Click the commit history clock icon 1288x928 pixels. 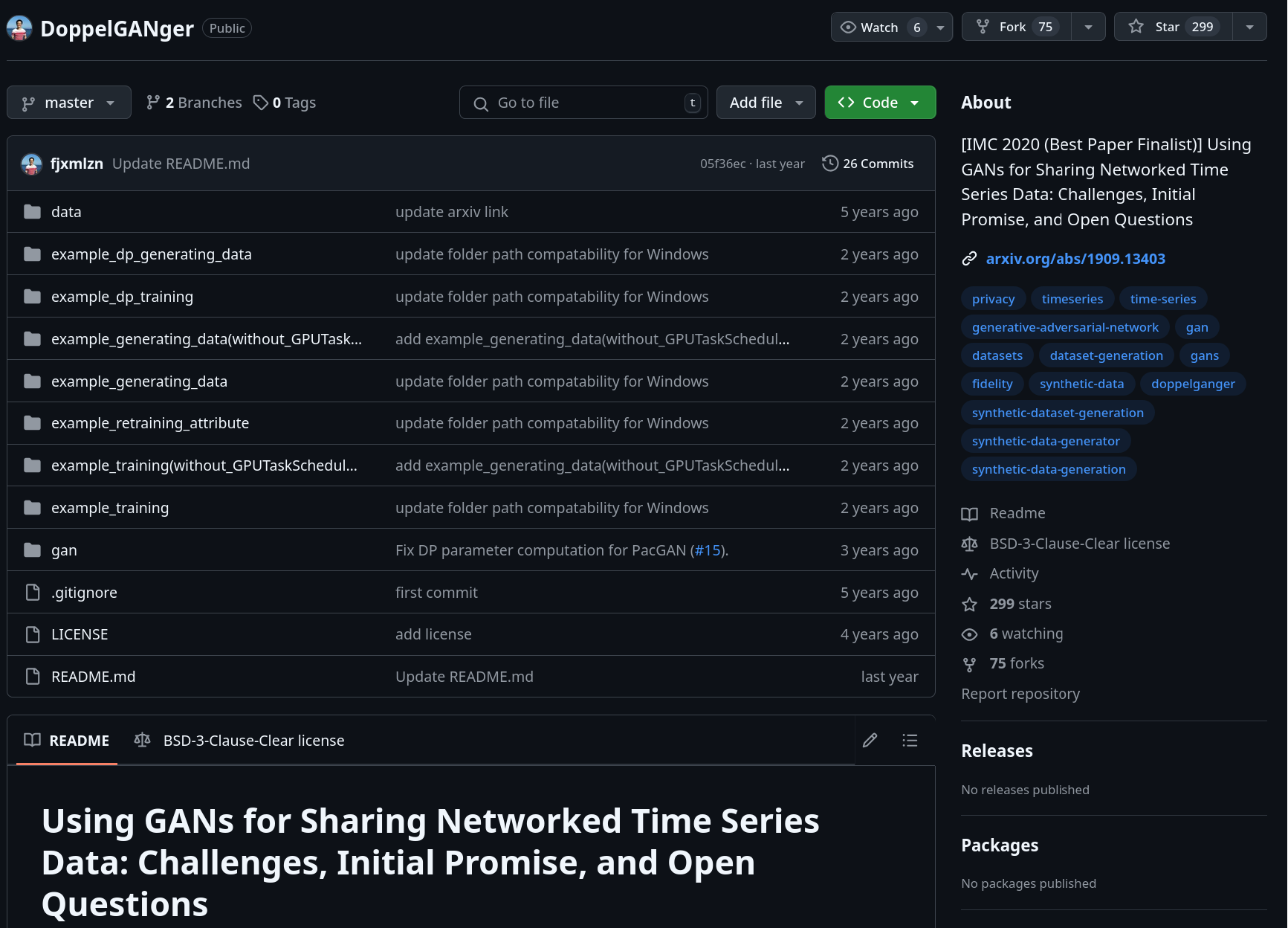[829, 164]
